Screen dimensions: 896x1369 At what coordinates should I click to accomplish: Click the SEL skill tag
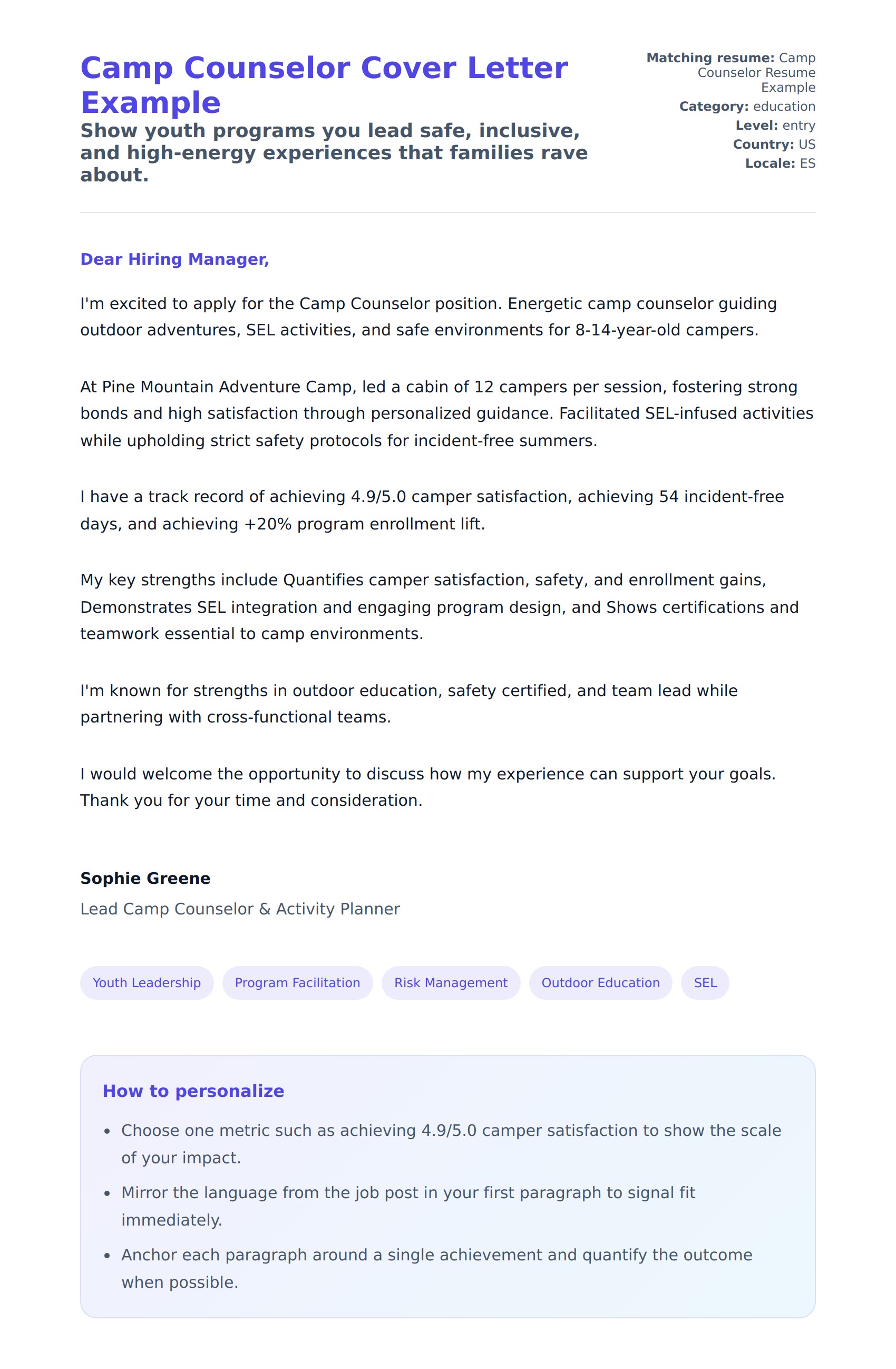point(705,983)
